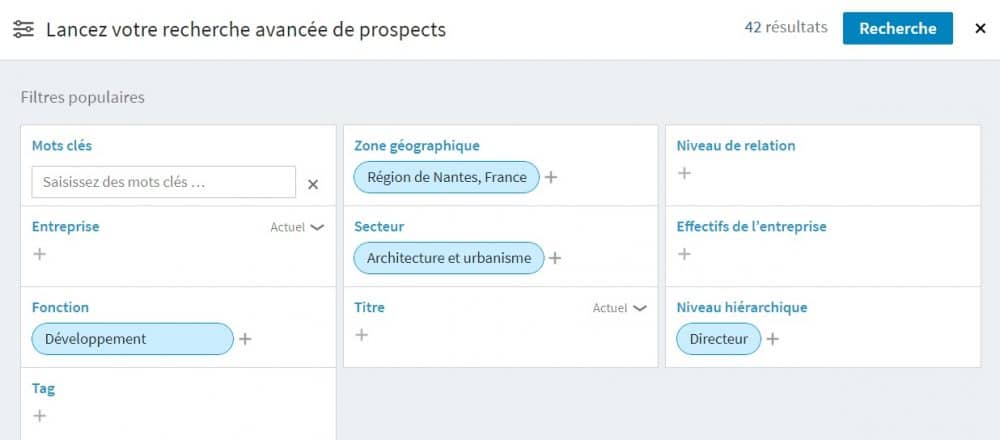The image size is (1000, 440).
Task: Open the Actuel dropdown in Entreprise
Action: tap(297, 227)
